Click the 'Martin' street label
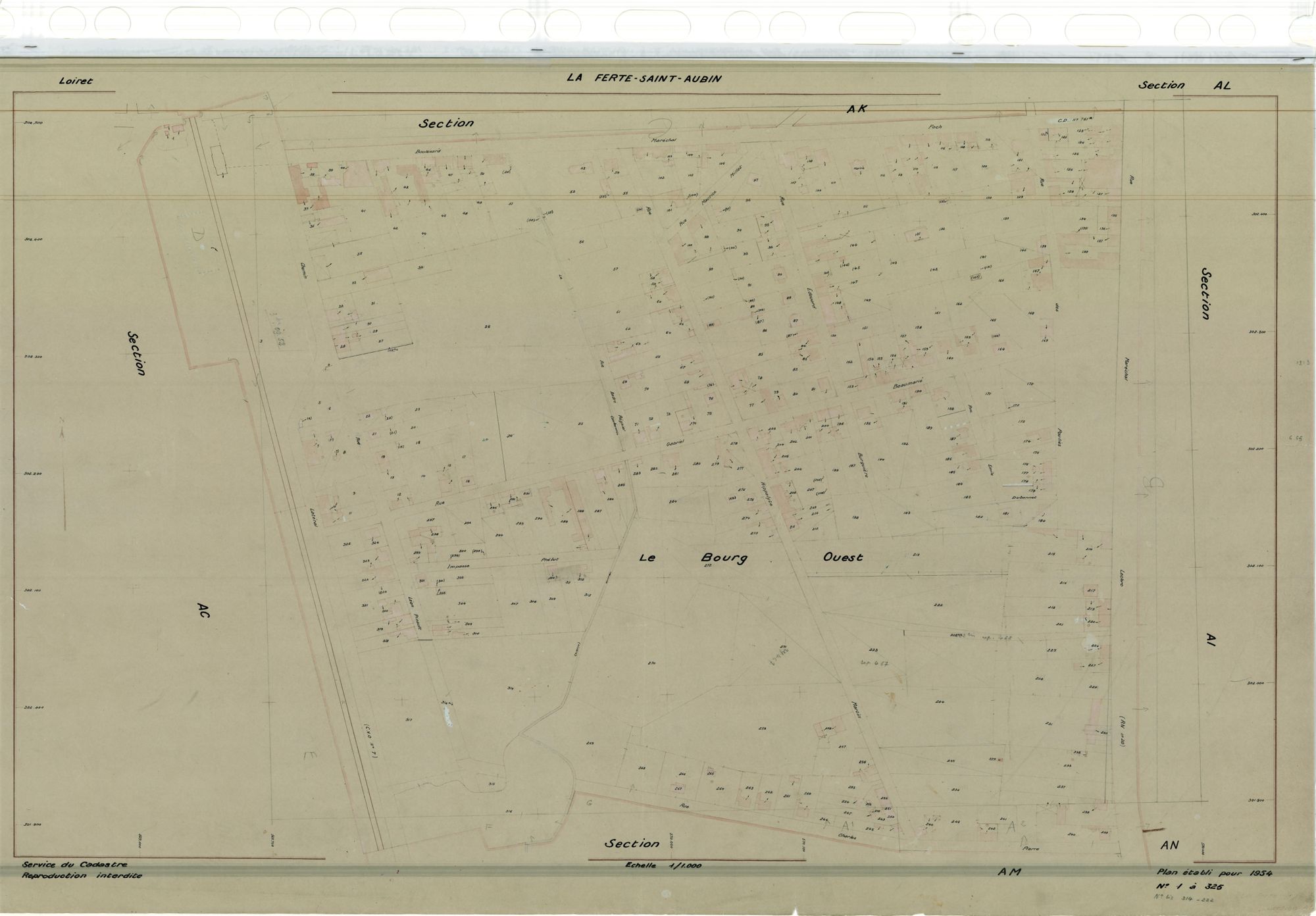Image resolution: width=1316 pixels, height=916 pixels. point(856,710)
